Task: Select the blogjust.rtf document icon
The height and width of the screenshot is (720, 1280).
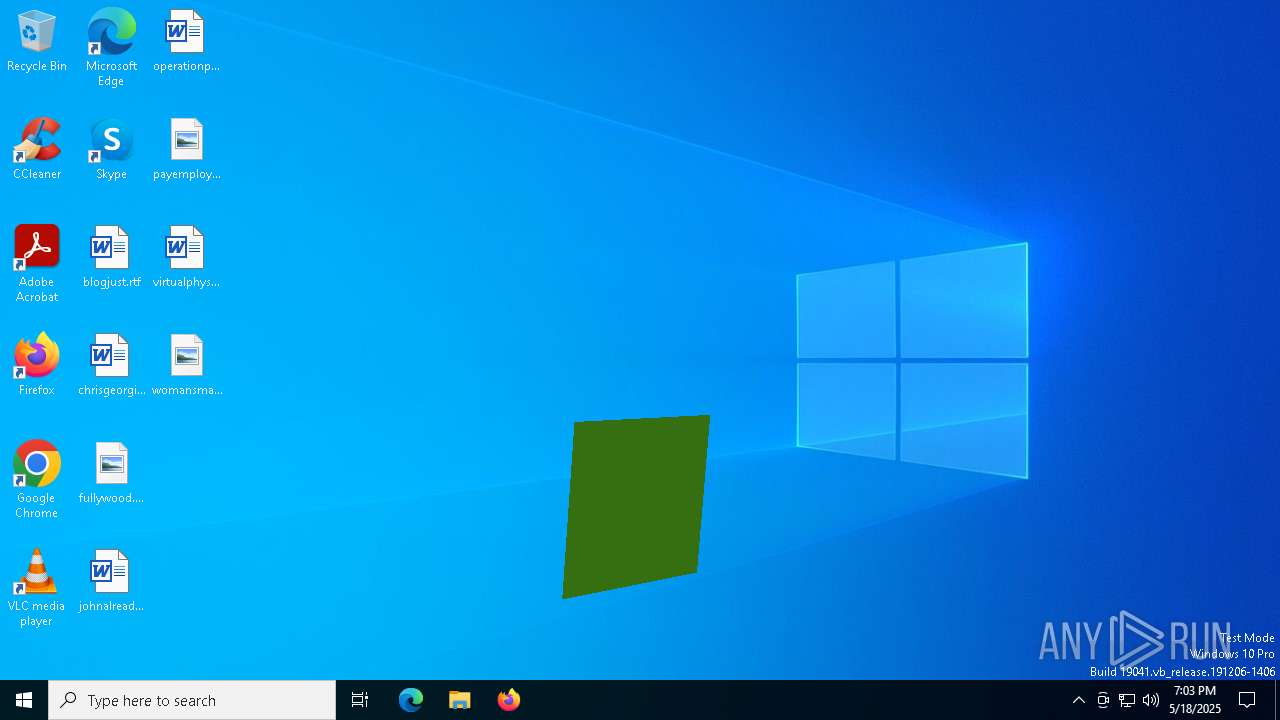Action: point(111,257)
